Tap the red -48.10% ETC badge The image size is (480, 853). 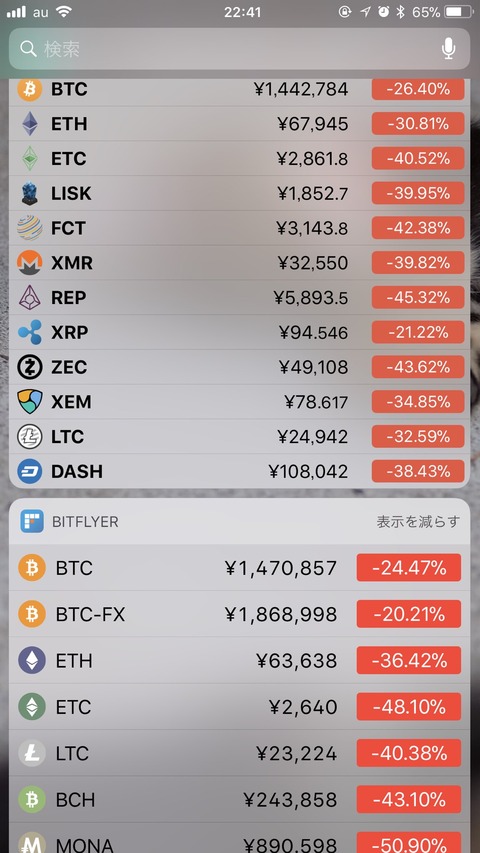tap(409, 707)
